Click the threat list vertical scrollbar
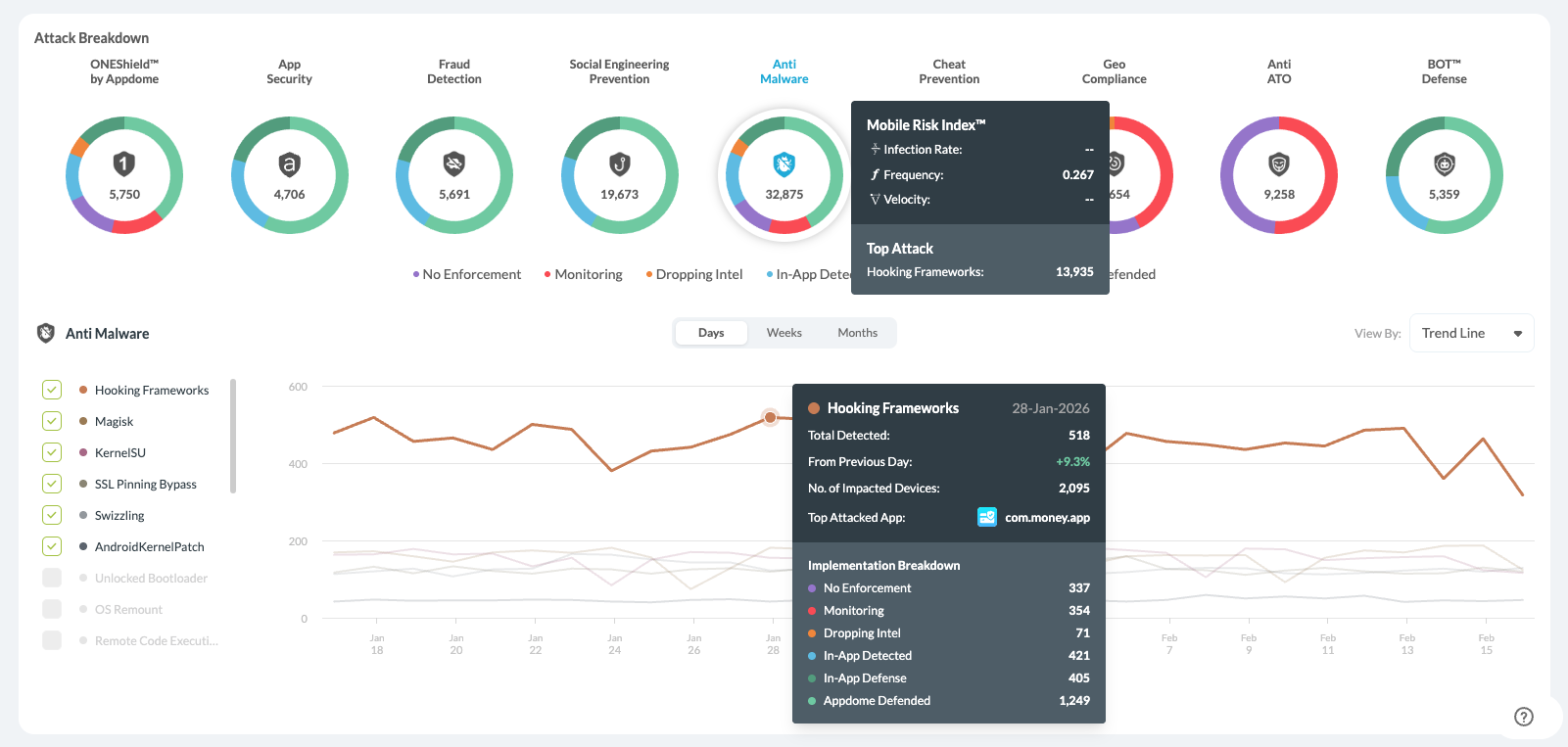 coord(233,436)
